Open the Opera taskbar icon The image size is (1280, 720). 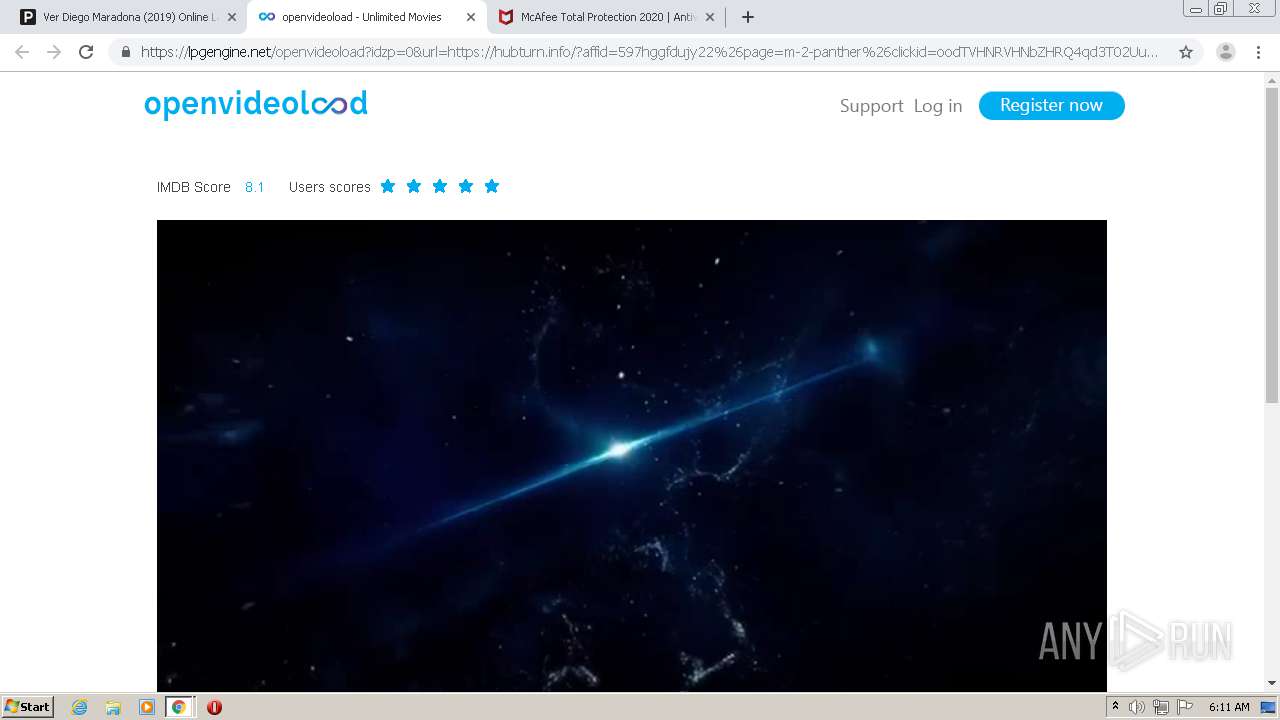click(214, 707)
